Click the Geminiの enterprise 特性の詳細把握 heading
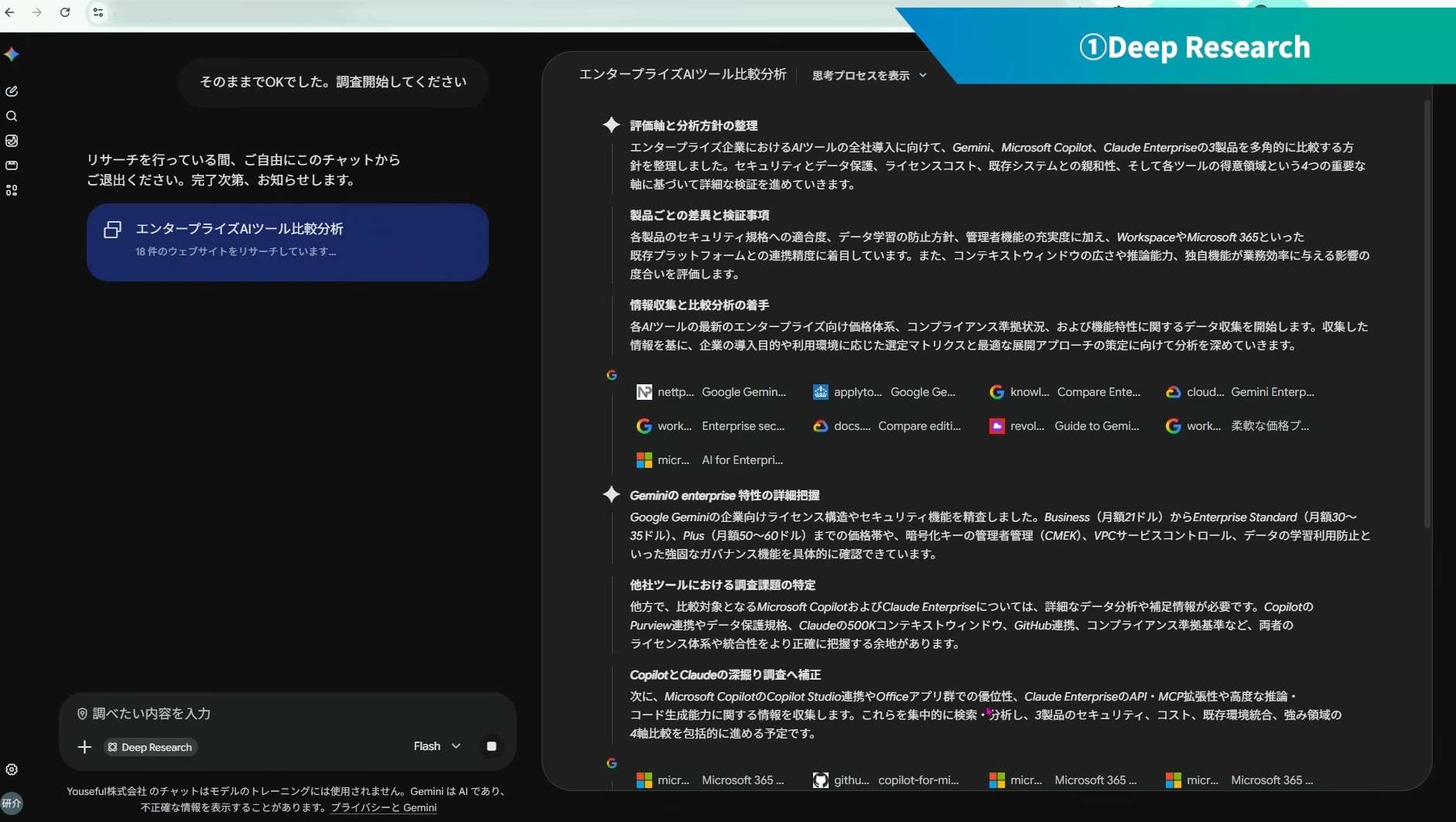1456x822 pixels. pos(724,495)
